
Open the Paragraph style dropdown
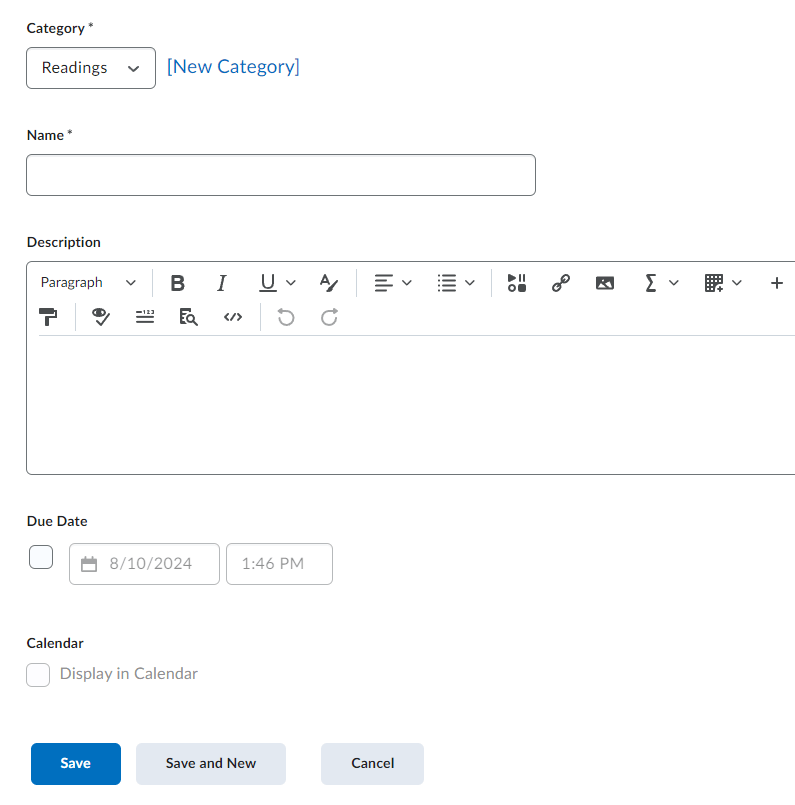pos(87,282)
